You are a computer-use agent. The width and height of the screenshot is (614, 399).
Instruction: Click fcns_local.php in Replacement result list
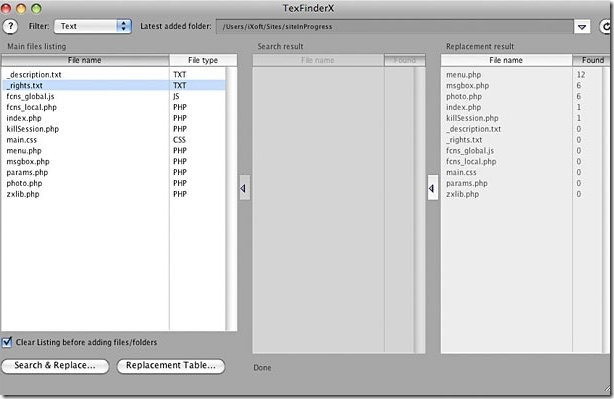pos(471,161)
